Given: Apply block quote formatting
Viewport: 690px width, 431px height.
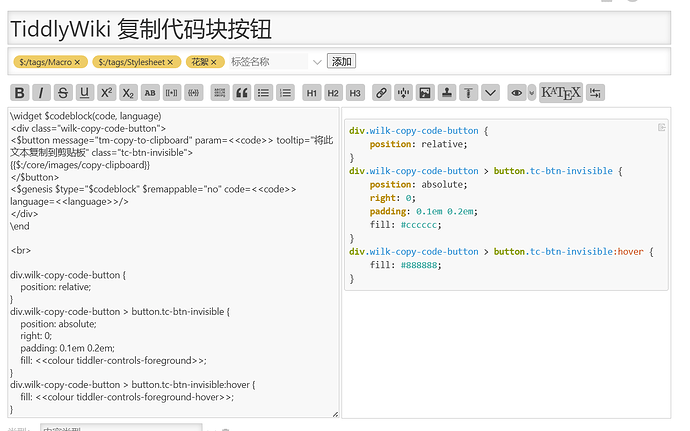Looking at the screenshot, I should (242, 93).
